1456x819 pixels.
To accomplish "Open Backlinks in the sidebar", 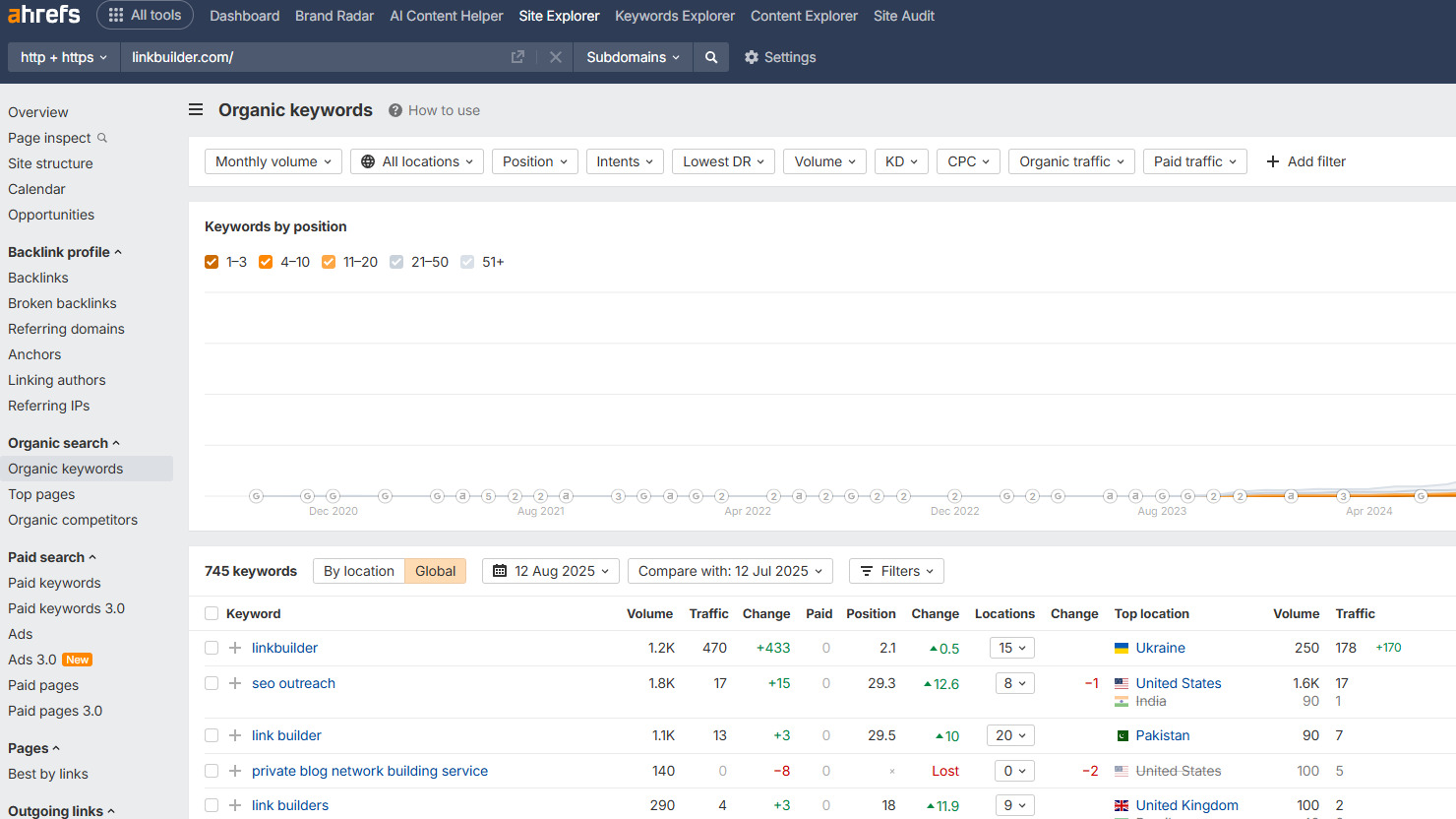I will pos(38,278).
